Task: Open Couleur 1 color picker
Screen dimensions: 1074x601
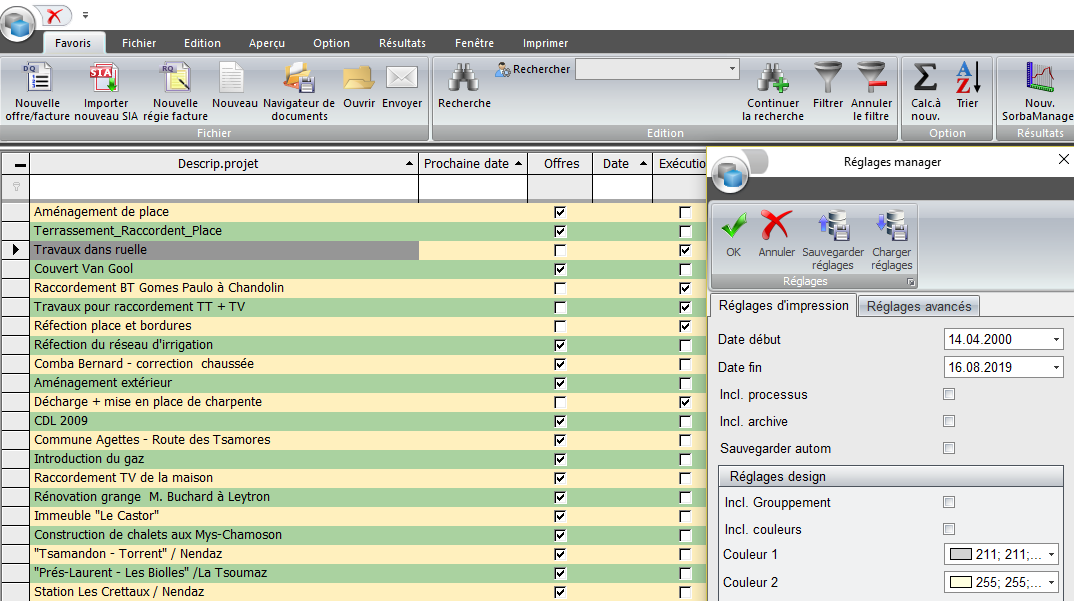Action: click(1001, 554)
